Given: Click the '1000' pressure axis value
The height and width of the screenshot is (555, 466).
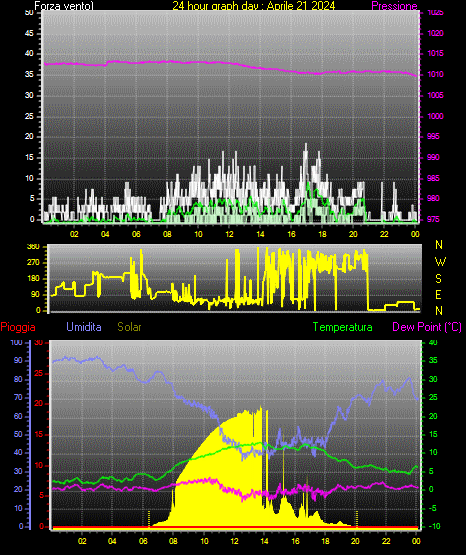Looking at the screenshot, I should click(x=435, y=116).
